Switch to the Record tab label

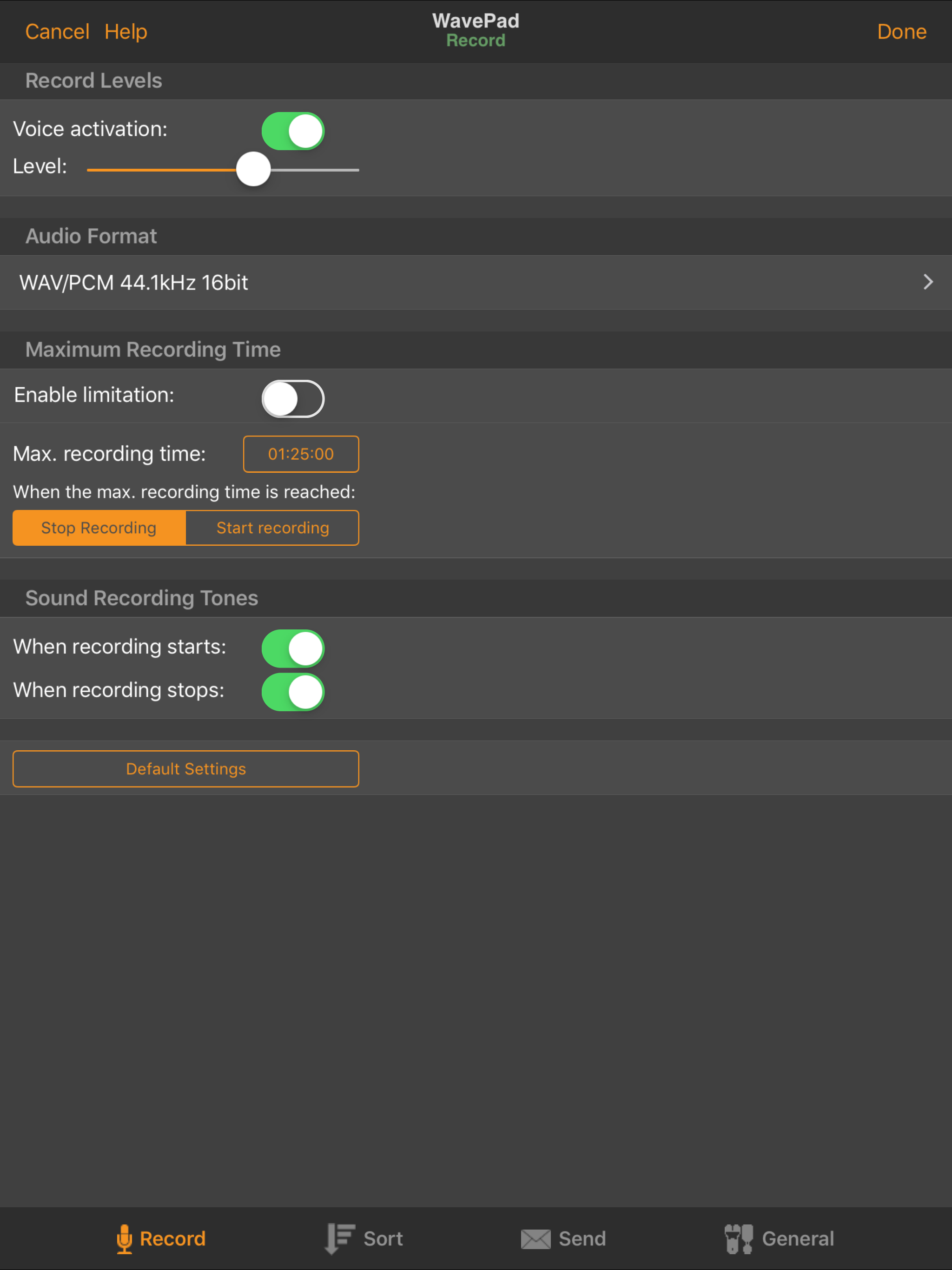(x=172, y=1239)
